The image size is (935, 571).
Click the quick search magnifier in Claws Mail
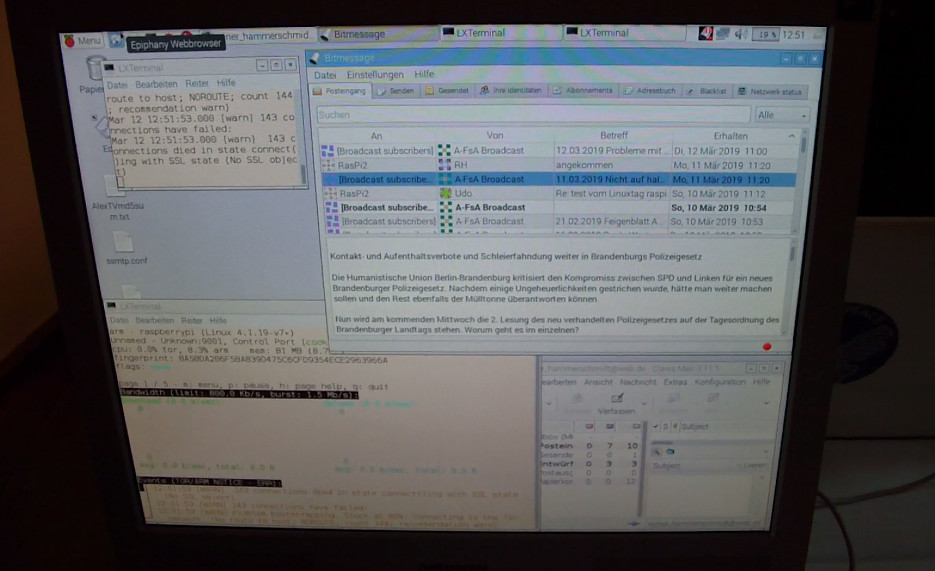coord(657,452)
